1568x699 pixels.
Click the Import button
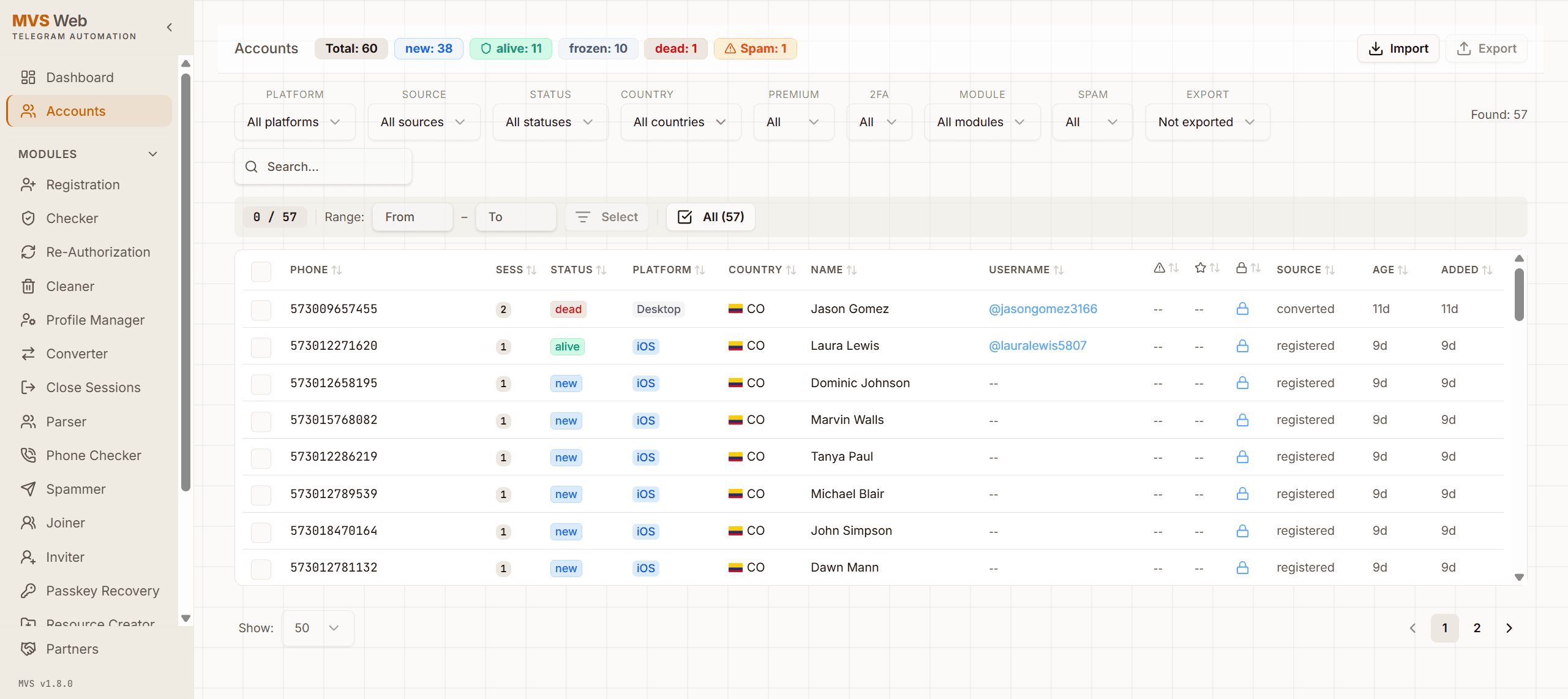click(x=1398, y=48)
